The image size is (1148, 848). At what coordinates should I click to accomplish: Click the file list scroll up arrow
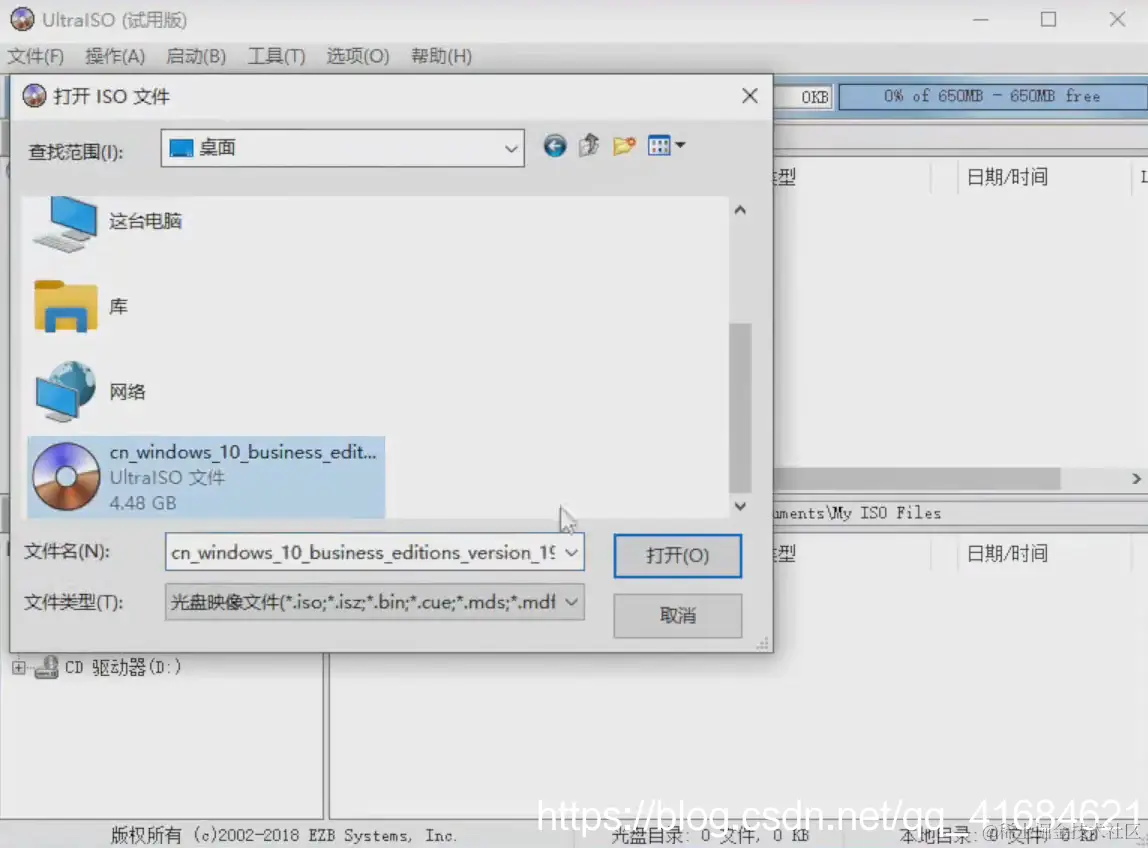click(740, 210)
